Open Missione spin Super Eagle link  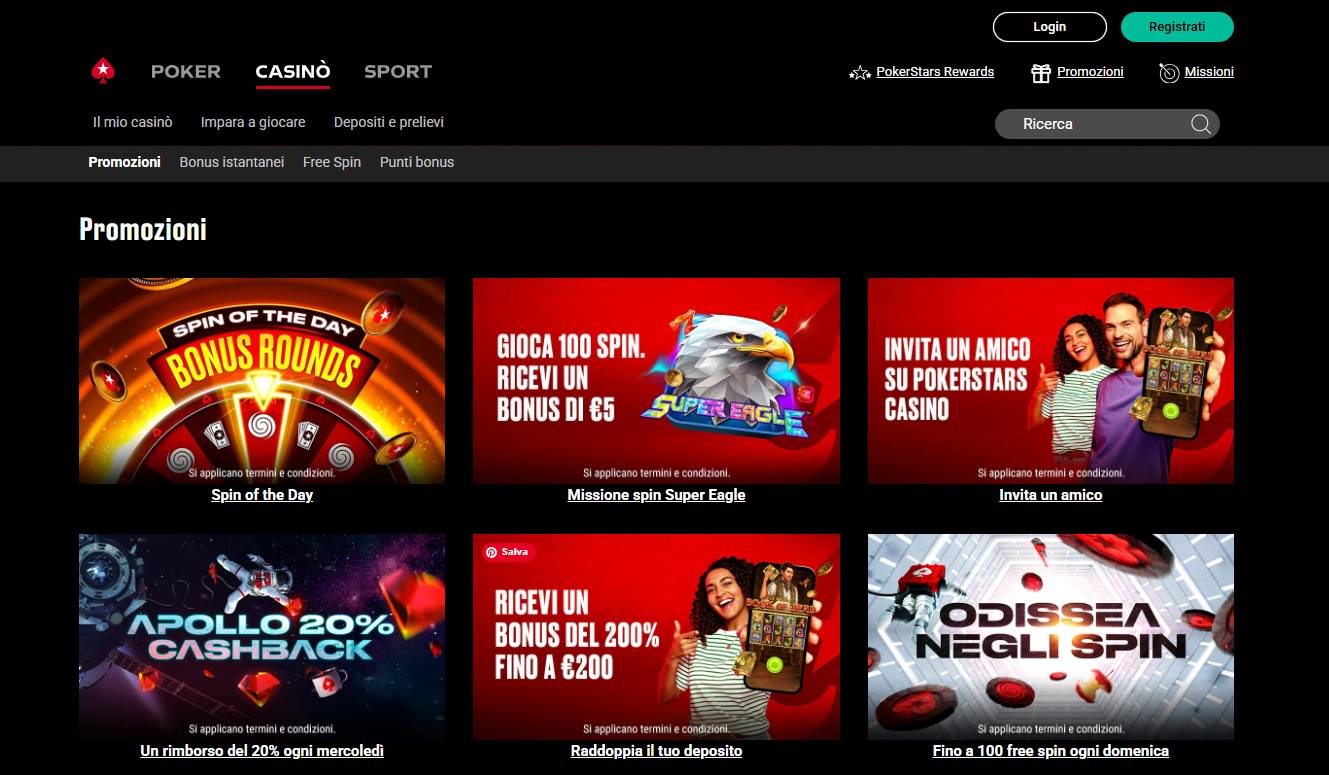click(x=656, y=495)
